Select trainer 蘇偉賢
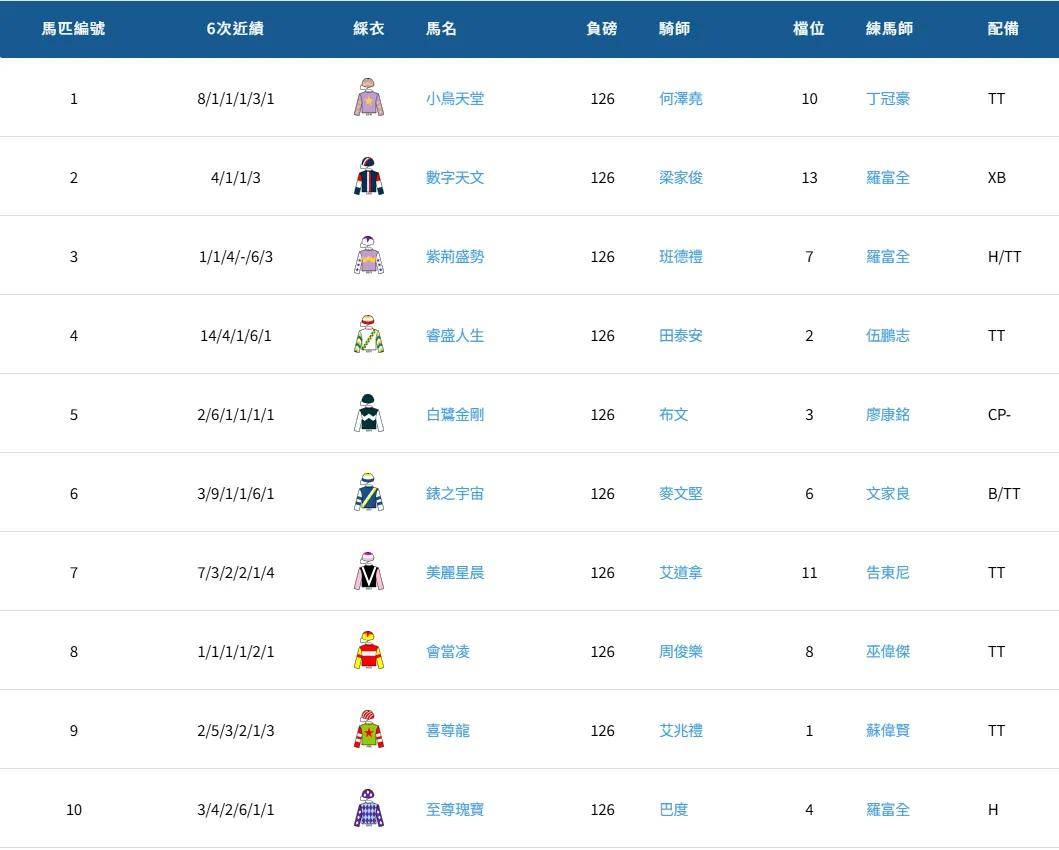This screenshot has width=1059, height=850. pyautogui.click(x=887, y=730)
